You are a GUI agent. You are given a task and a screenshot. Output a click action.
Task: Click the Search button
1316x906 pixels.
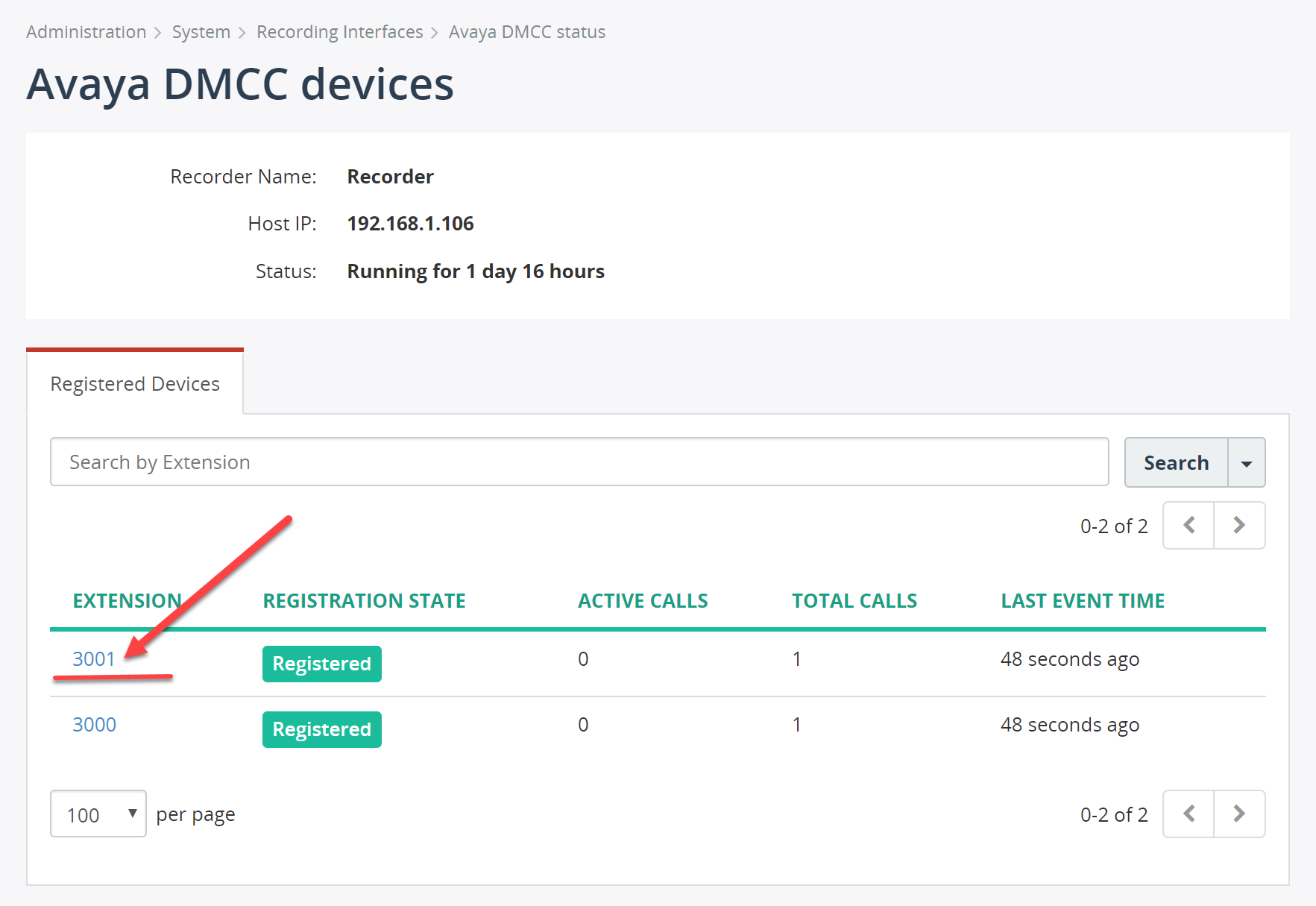tap(1176, 462)
